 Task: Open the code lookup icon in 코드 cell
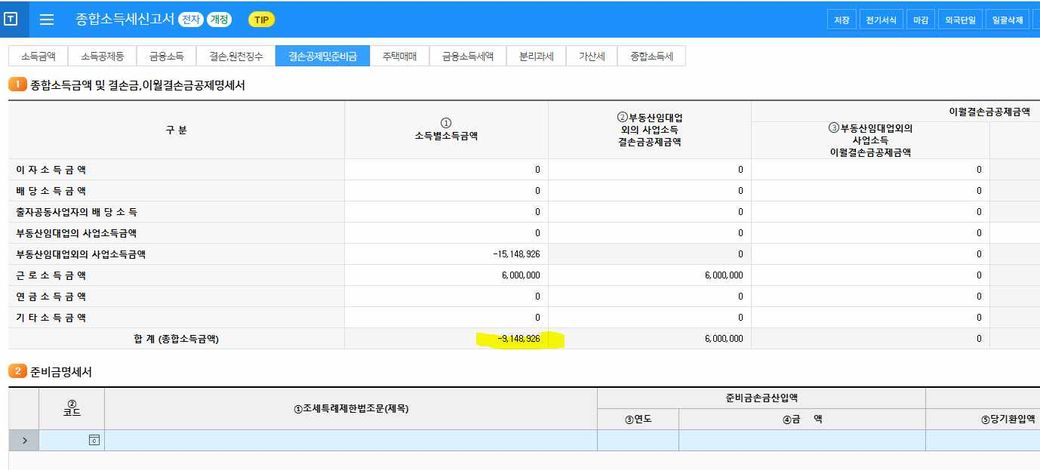[94, 440]
